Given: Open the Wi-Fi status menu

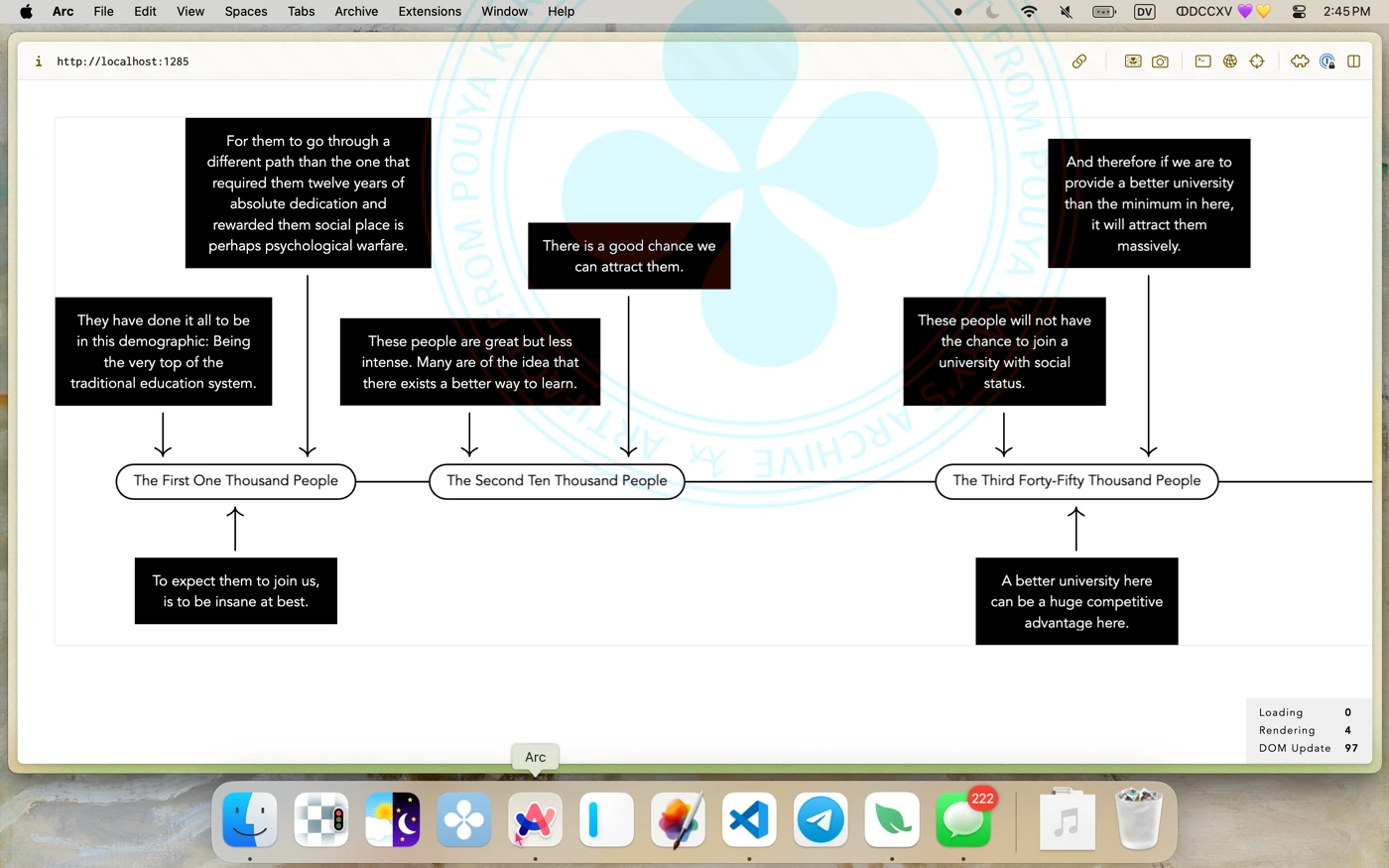Looking at the screenshot, I should pyautogui.click(x=1029, y=12).
